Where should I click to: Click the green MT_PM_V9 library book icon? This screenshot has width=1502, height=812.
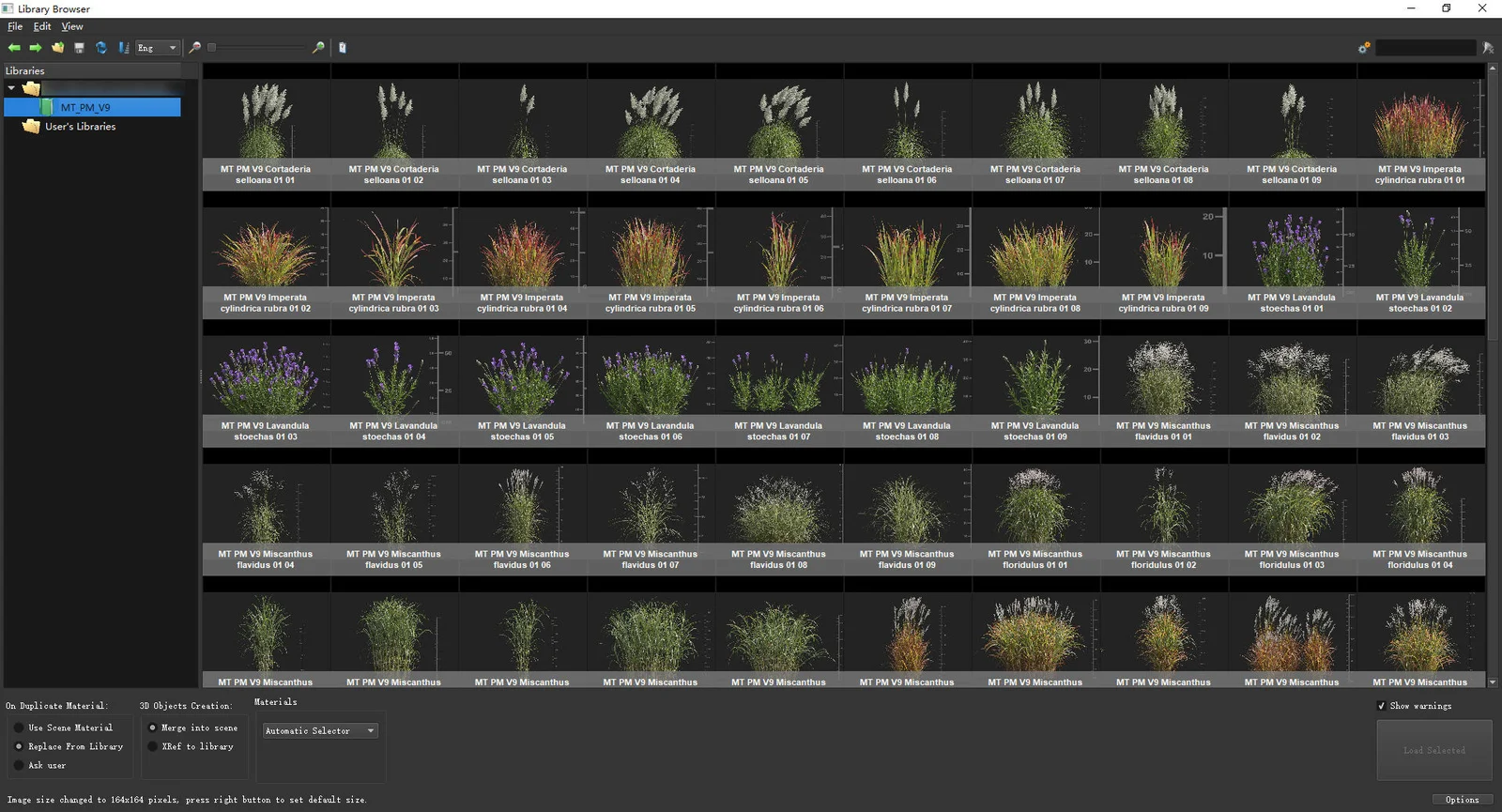tap(46, 107)
